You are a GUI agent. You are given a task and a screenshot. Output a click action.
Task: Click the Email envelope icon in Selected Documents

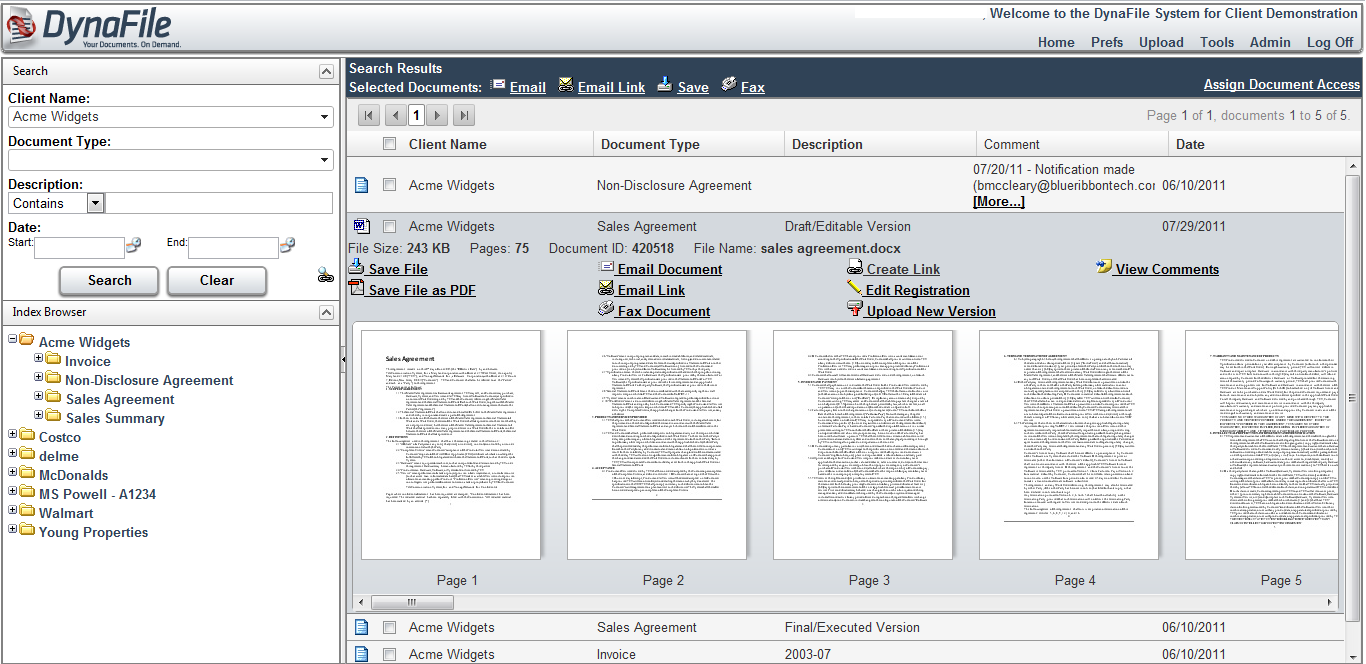[x=498, y=85]
